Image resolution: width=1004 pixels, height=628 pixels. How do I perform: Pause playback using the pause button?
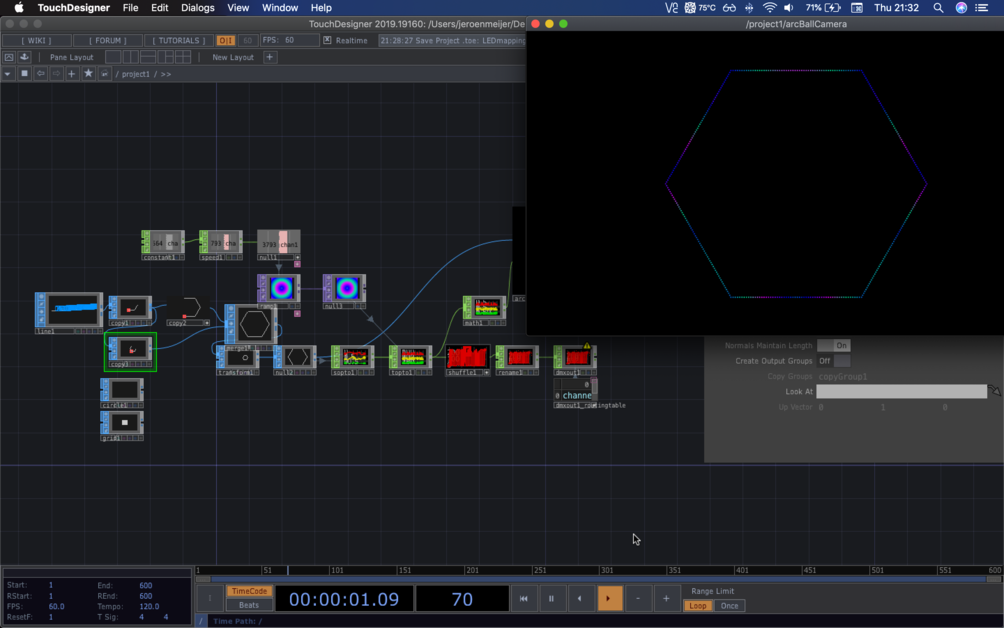551,599
